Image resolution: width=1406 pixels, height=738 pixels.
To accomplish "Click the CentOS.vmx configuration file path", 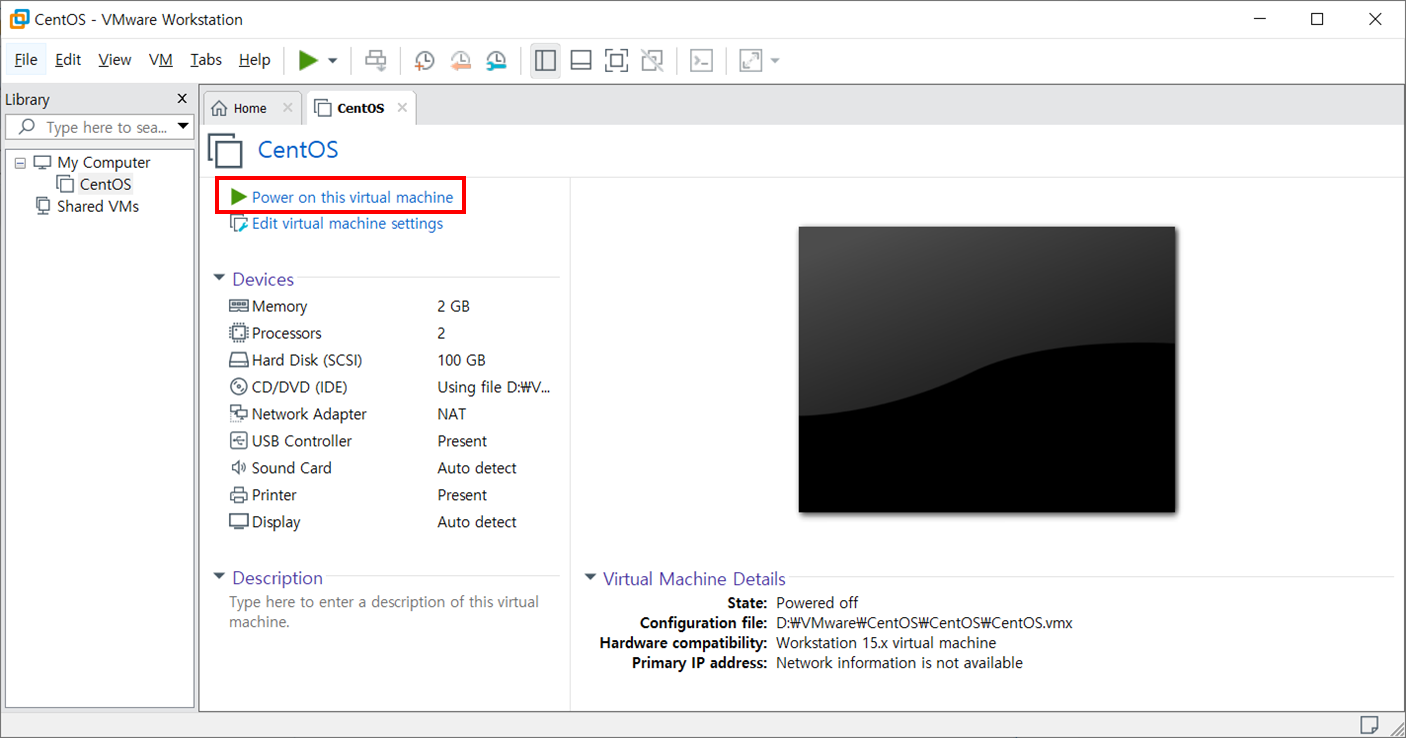I will tap(924, 622).
